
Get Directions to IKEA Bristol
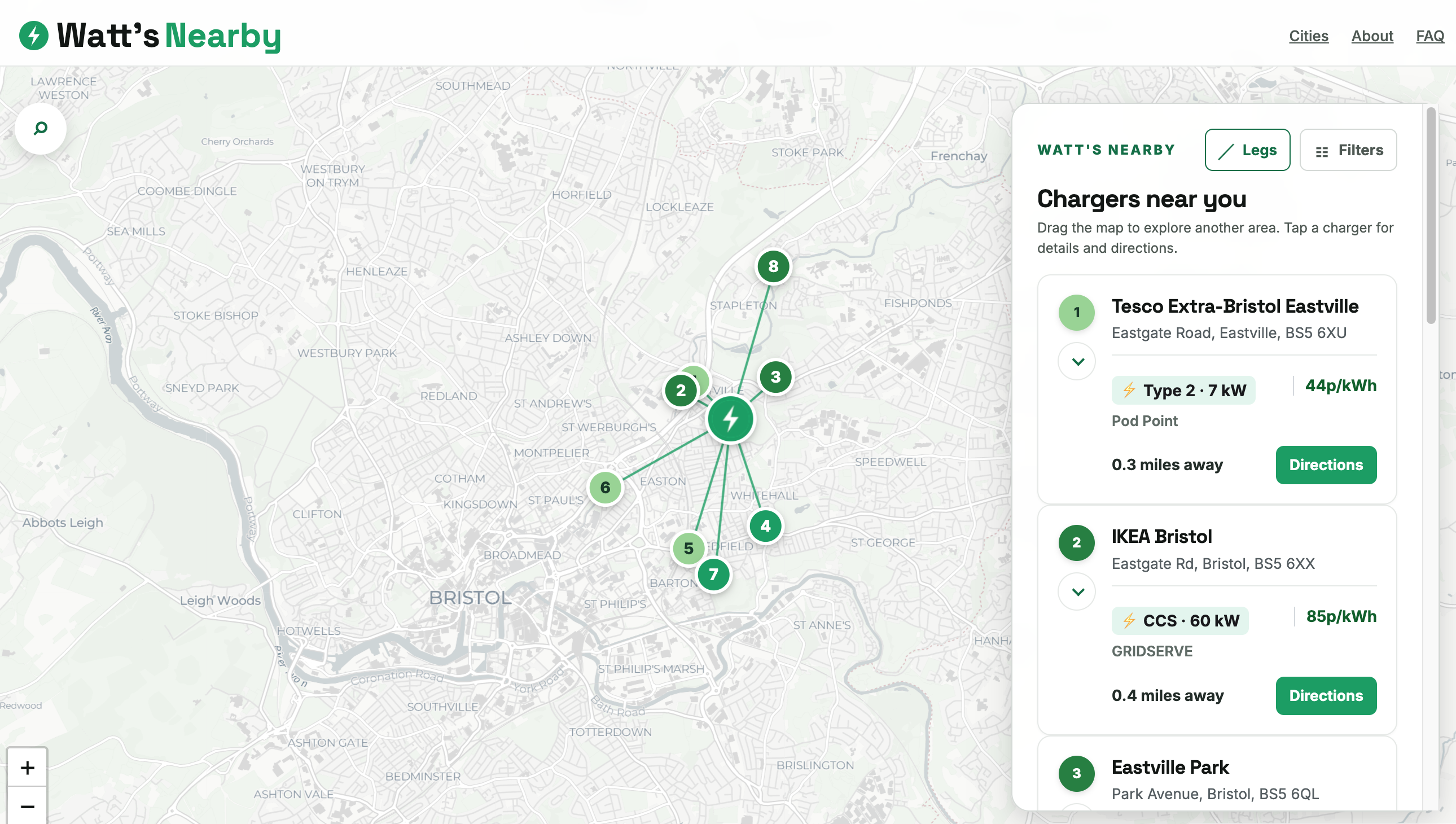(1326, 696)
